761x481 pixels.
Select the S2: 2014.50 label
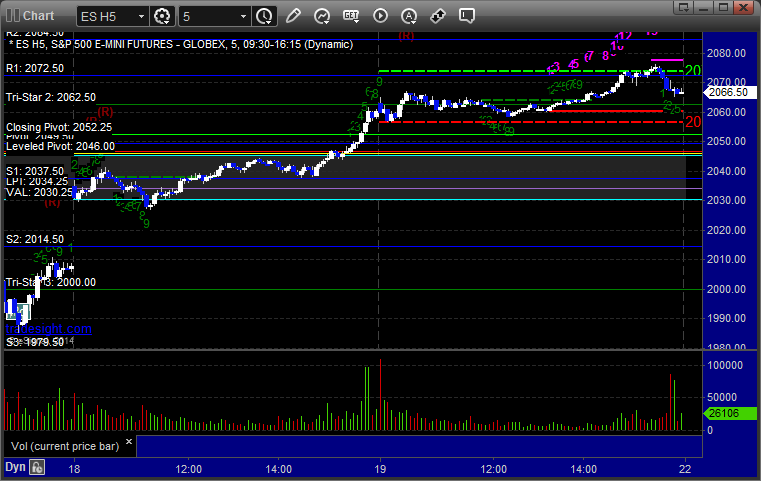click(35, 239)
